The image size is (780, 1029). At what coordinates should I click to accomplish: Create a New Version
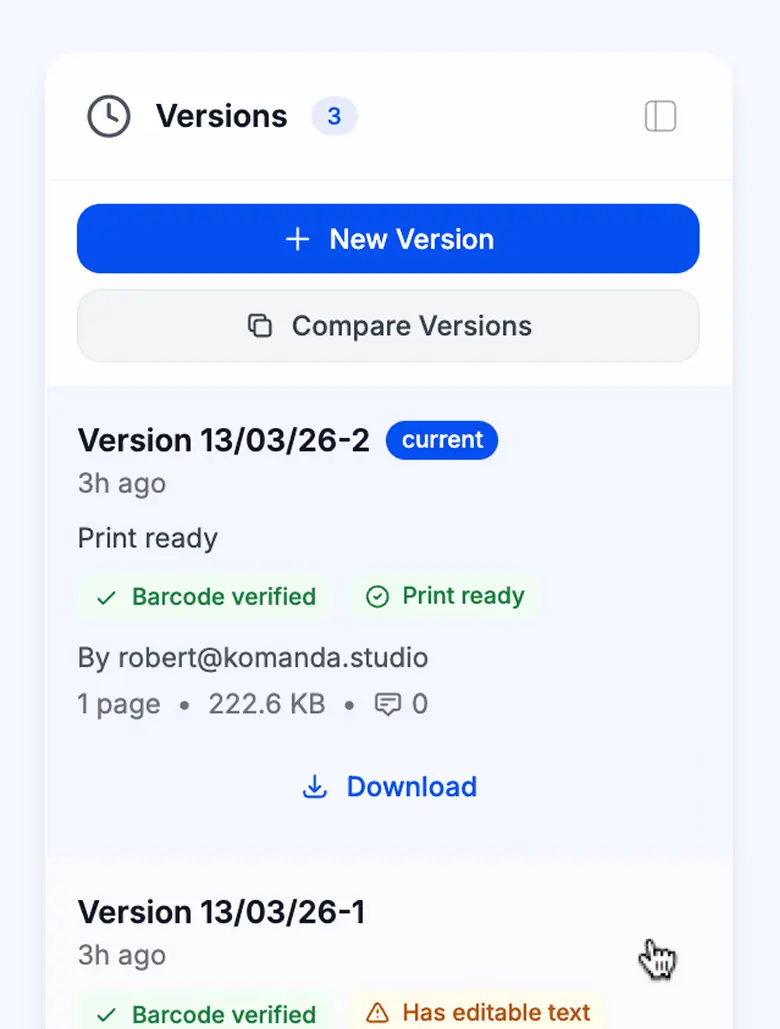pyautogui.click(x=389, y=238)
